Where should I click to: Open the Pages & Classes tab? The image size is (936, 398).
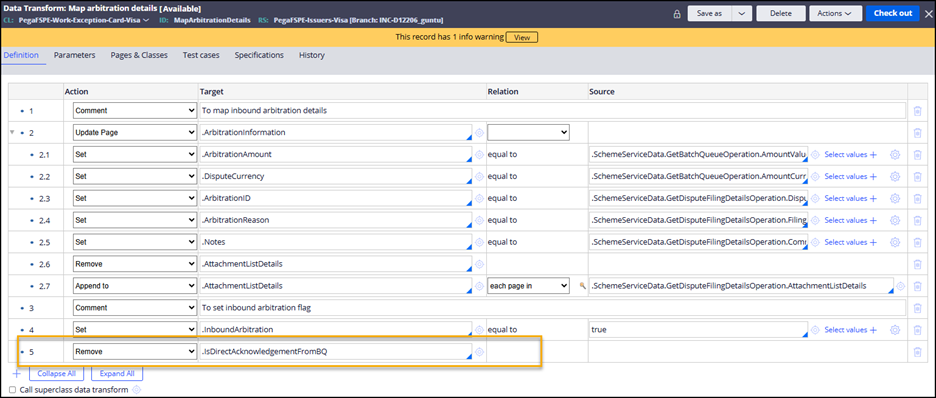click(x=139, y=55)
